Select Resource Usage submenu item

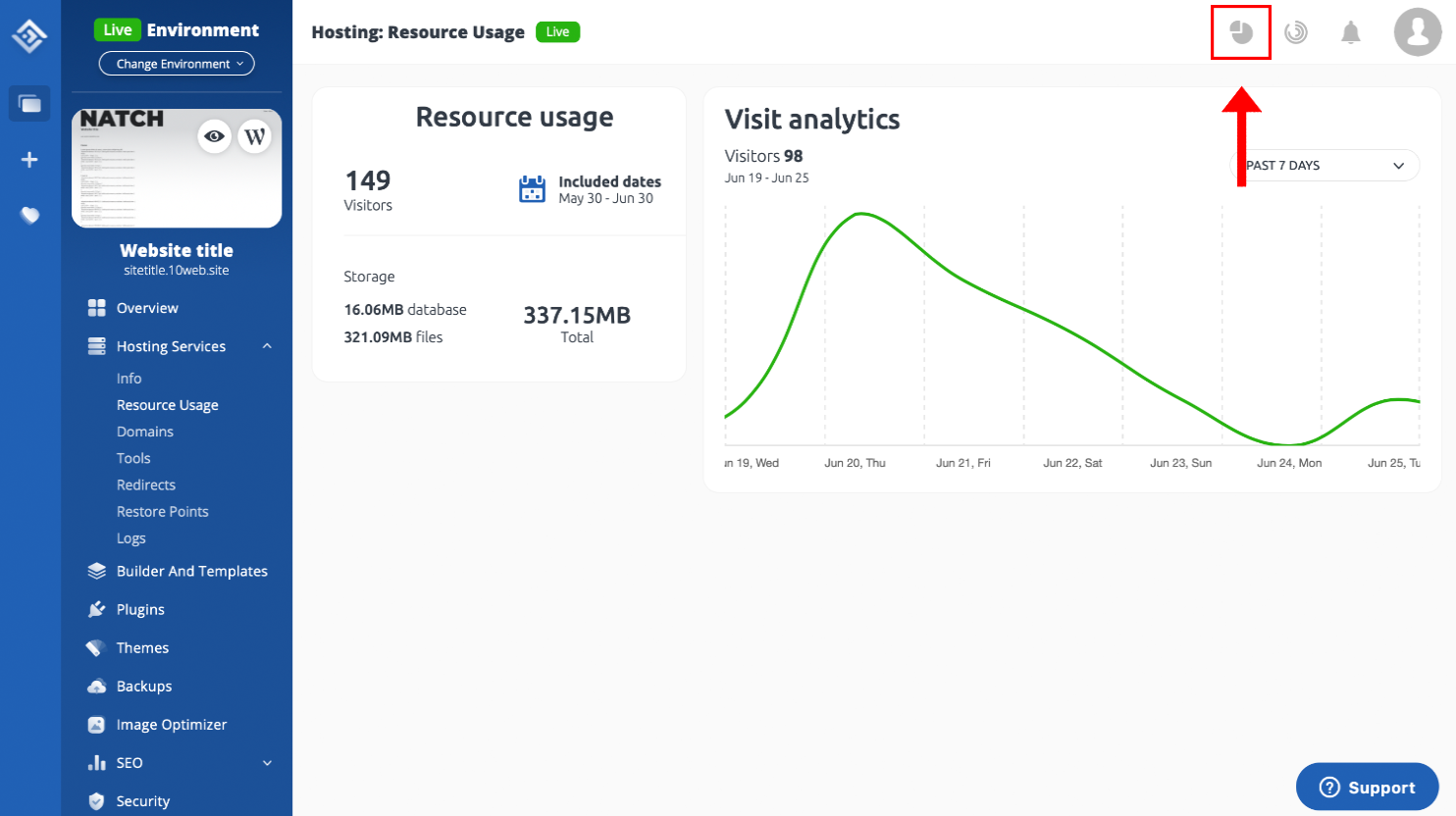(168, 405)
